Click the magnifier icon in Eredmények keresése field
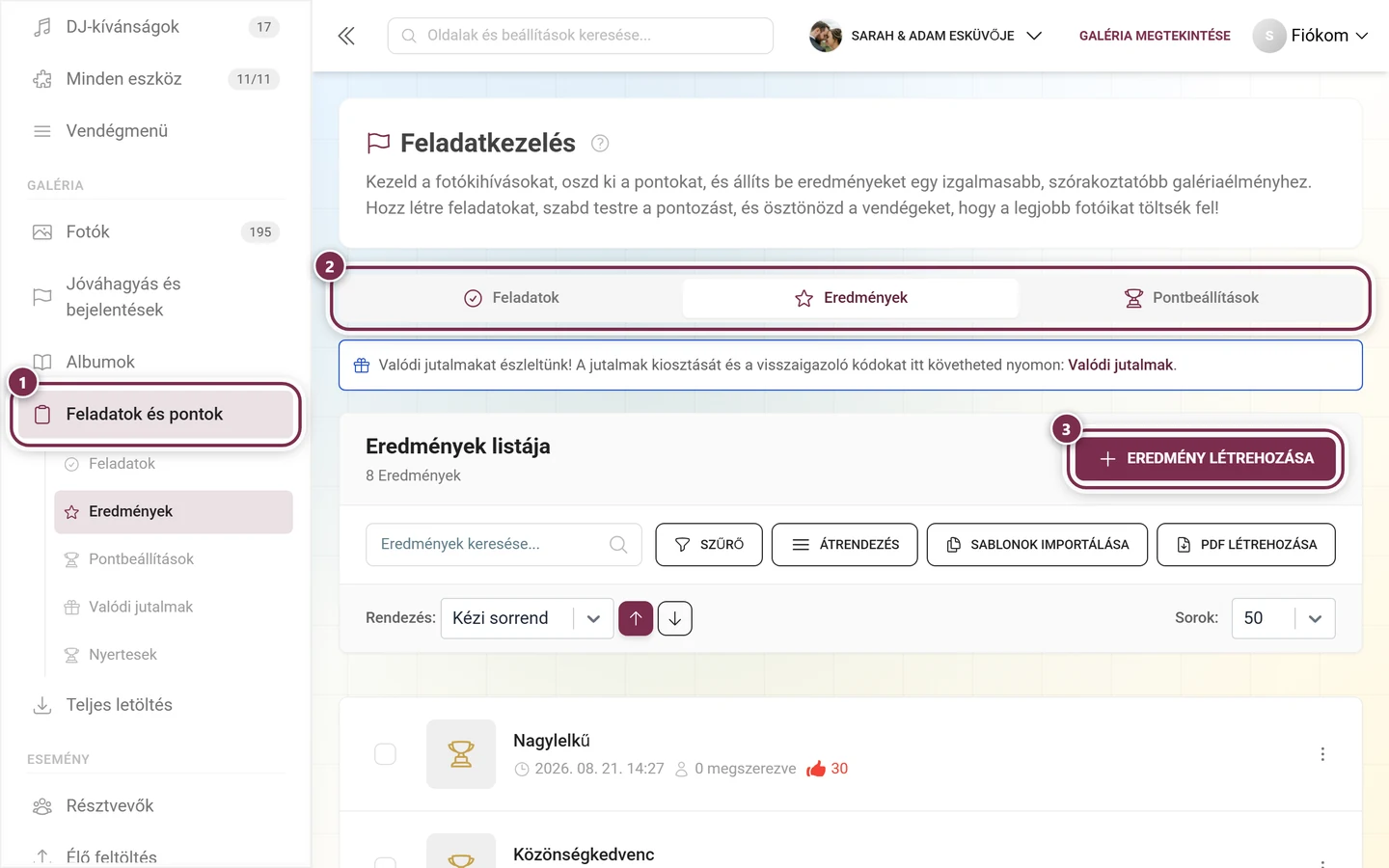 [x=618, y=545]
